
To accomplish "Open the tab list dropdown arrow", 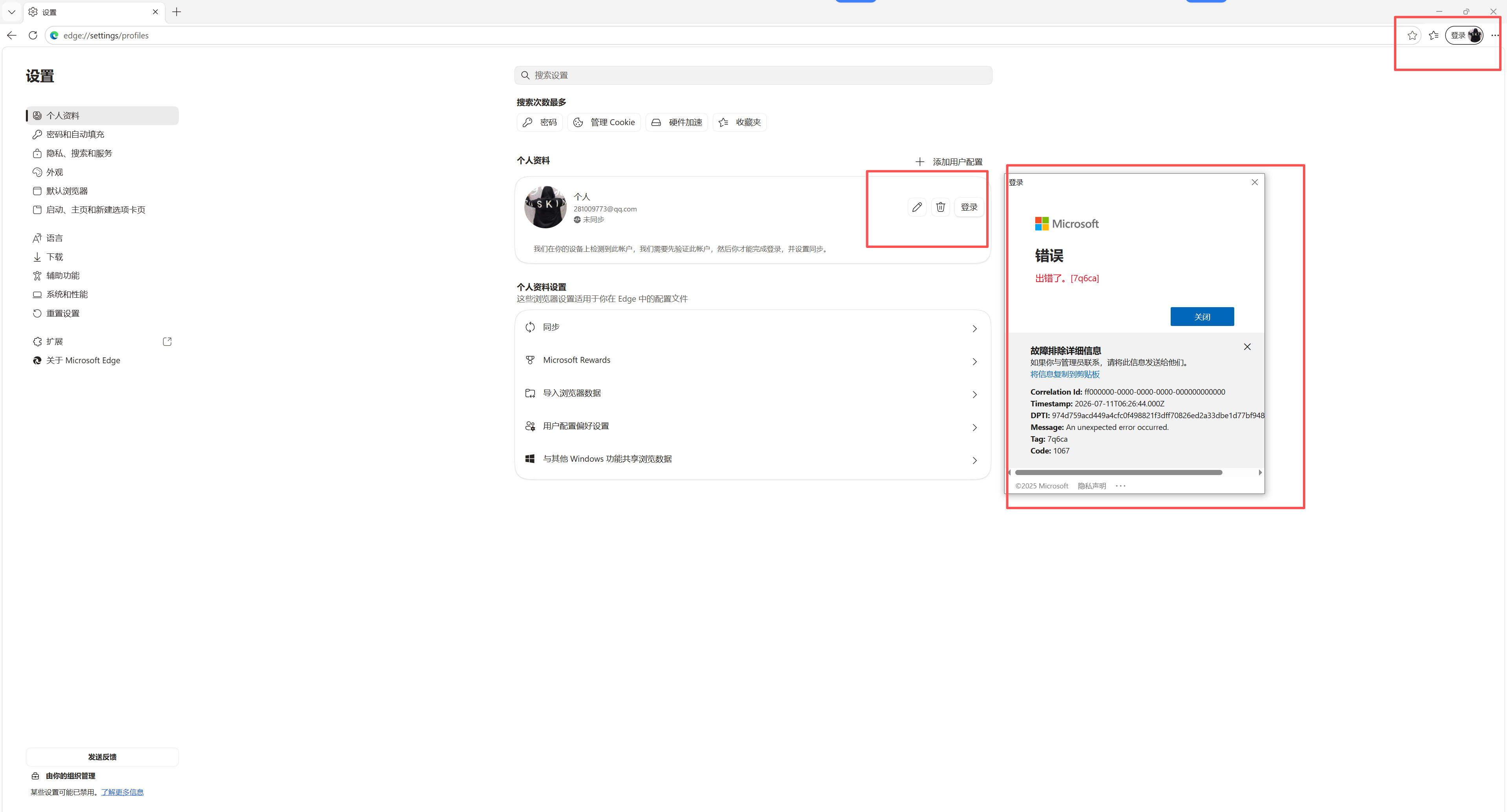I will (12, 12).
